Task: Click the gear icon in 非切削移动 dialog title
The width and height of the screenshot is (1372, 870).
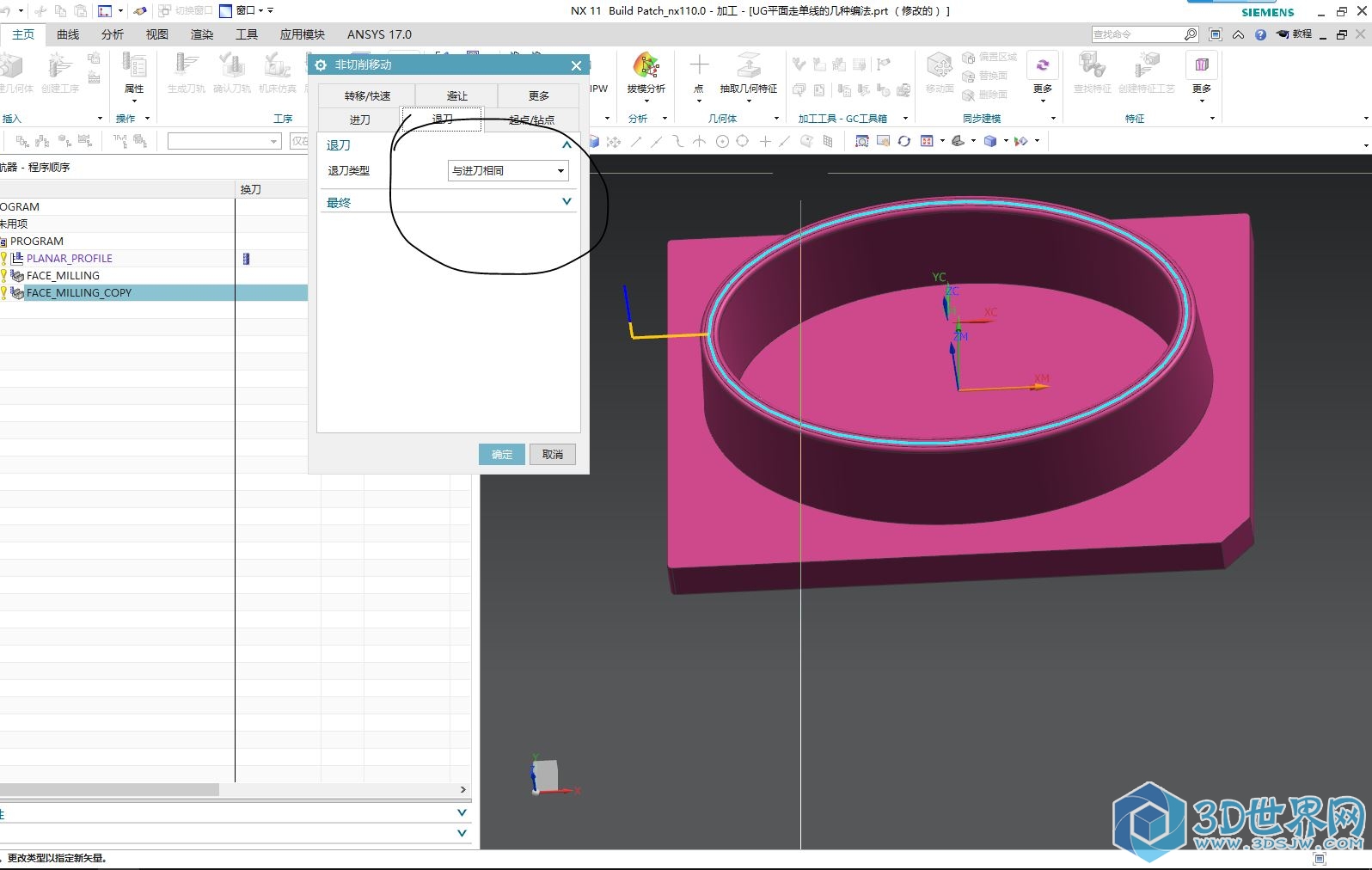Action: 321,64
